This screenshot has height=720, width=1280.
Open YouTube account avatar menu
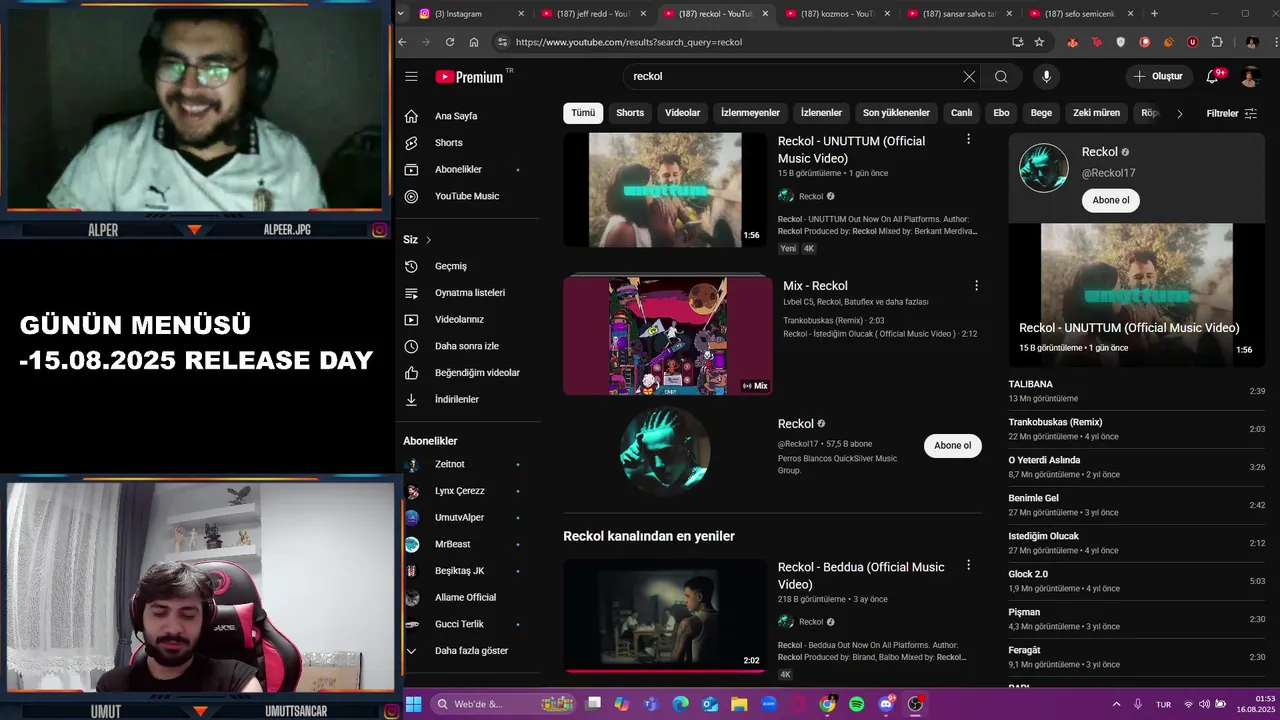point(1250,77)
